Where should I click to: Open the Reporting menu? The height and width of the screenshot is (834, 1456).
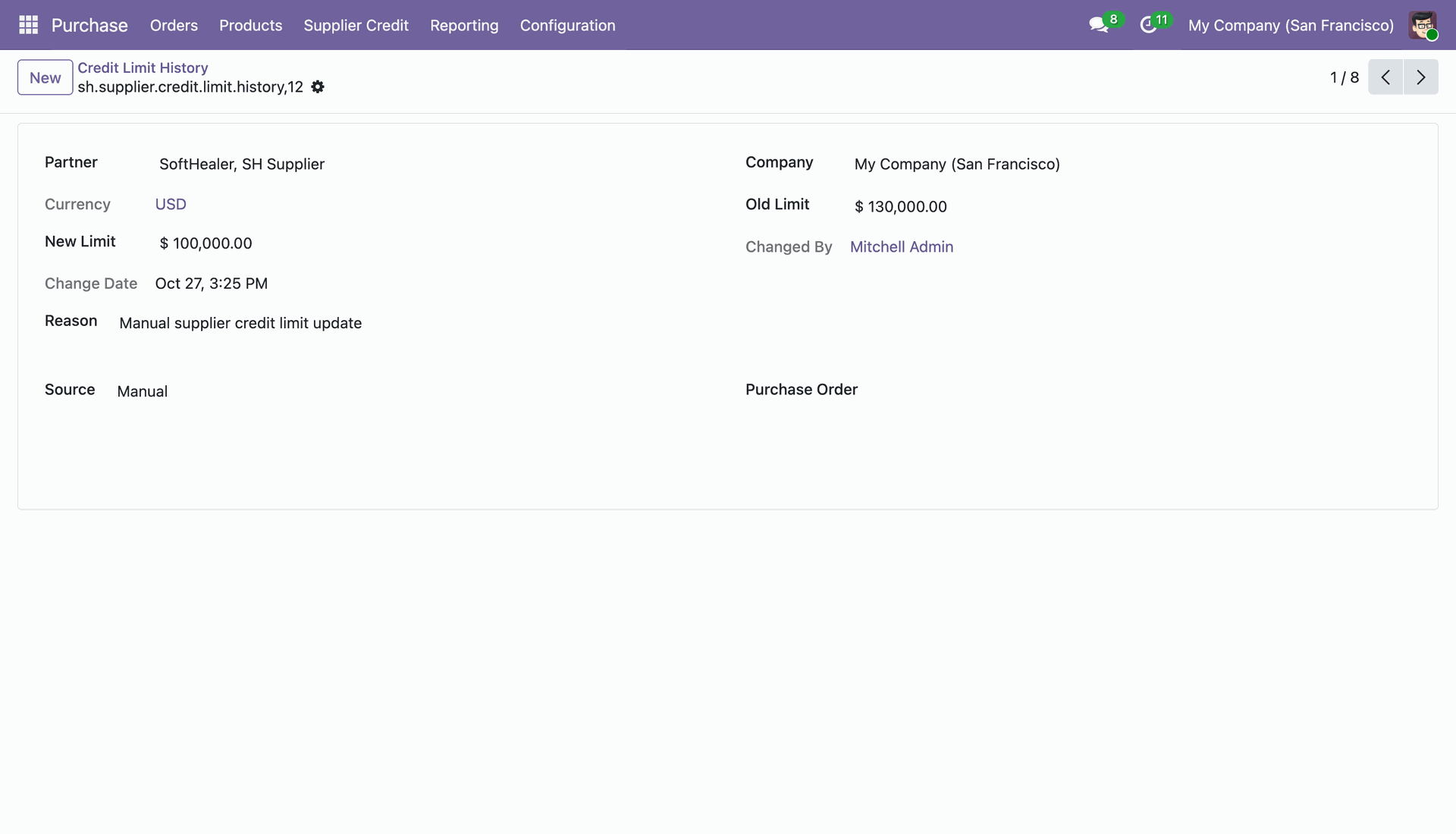click(x=464, y=25)
